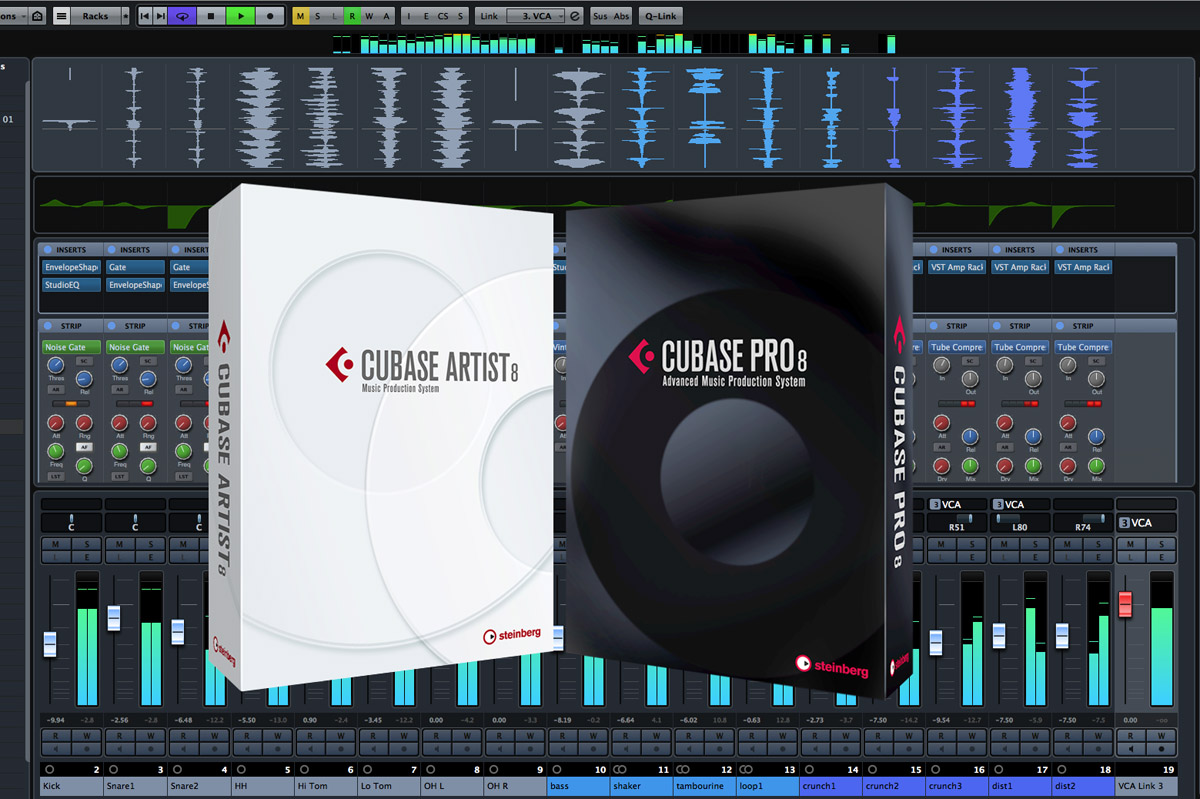Screen dimensions: 1200x799
Task: Bypass crunch3 inserts via blue power icon
Action: pyautogui.click(x=935, y=249)
